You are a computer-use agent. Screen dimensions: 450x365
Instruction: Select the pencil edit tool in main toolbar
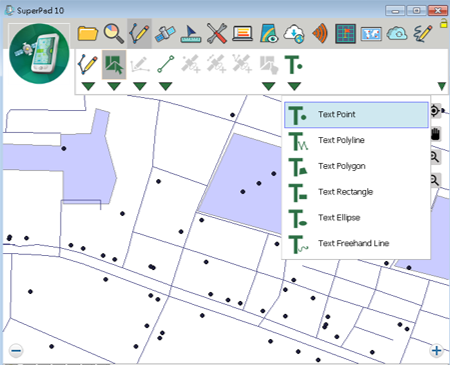point(139,34)
